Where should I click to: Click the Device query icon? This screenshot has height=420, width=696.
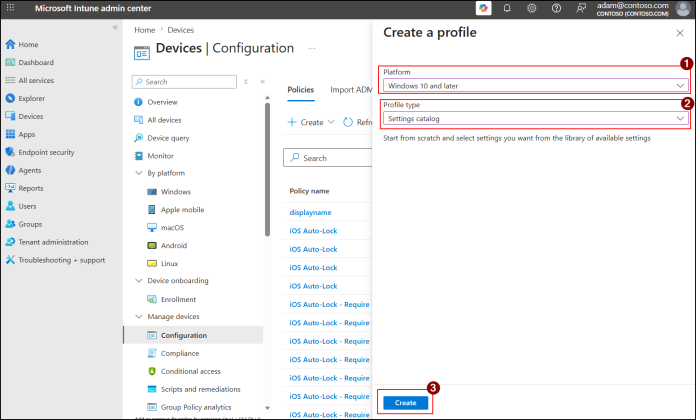point(138,138)
